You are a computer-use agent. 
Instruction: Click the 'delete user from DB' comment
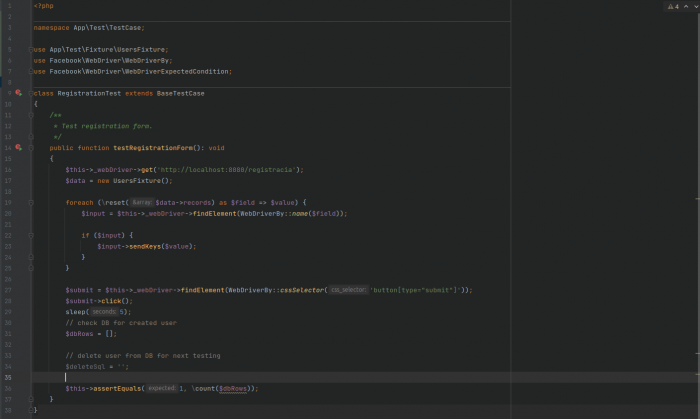[143, 356]
